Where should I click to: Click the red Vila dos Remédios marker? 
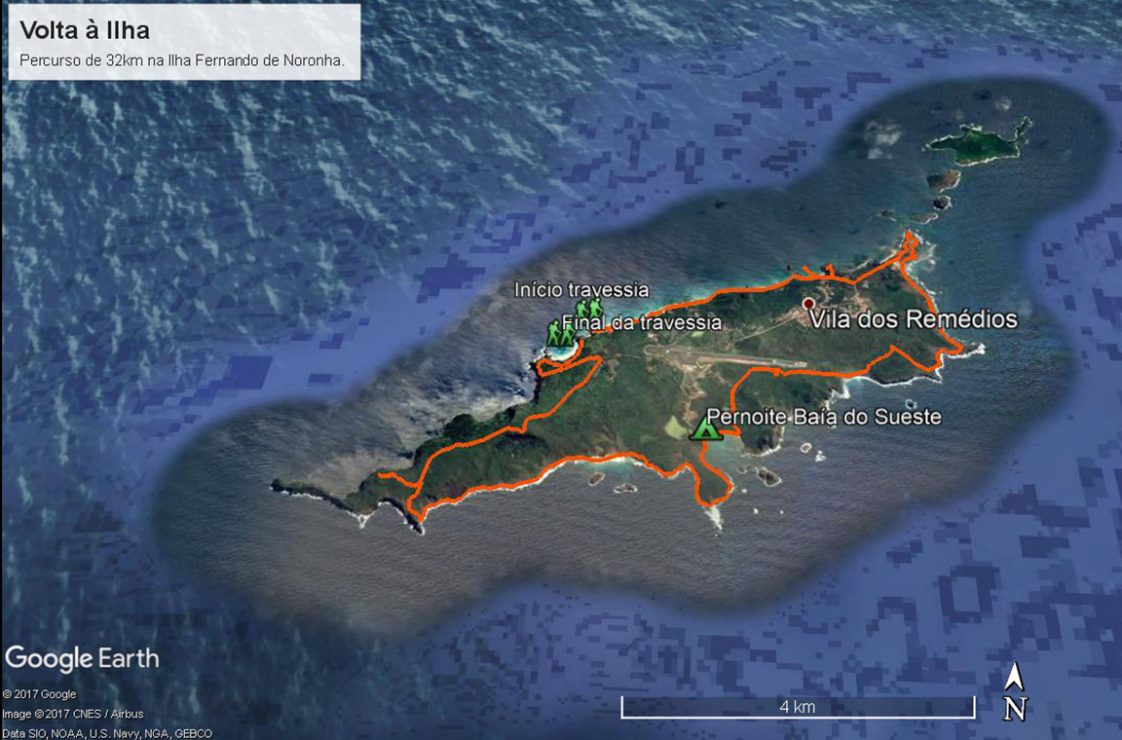coord(809,303)
